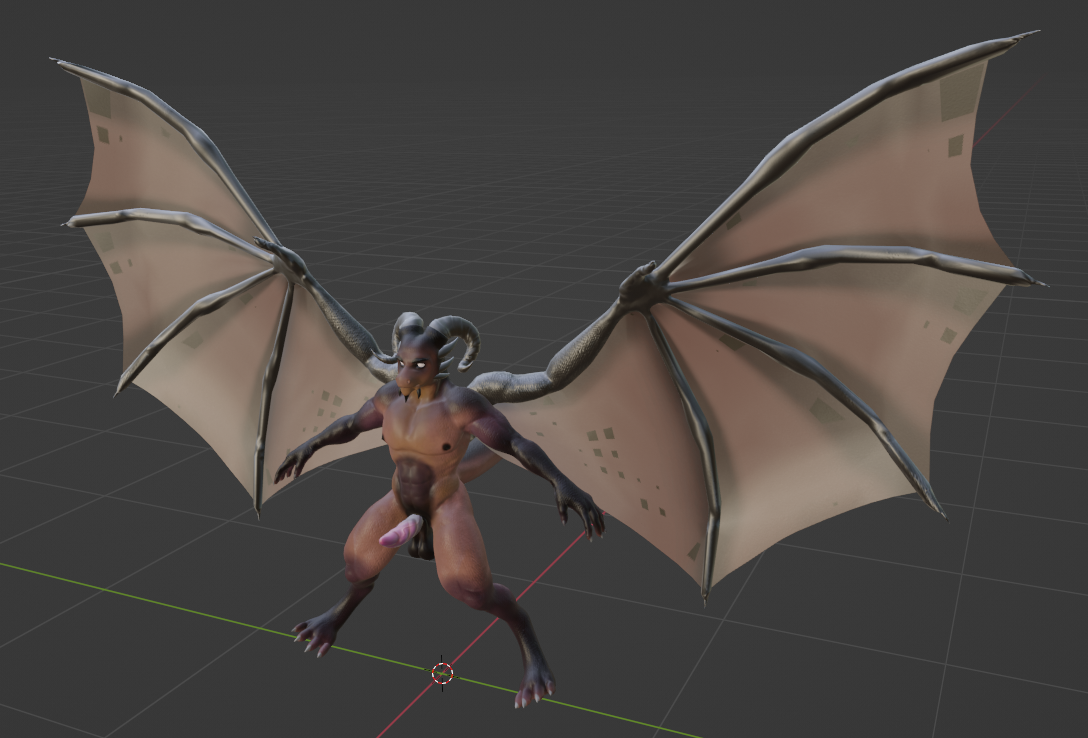The image size is (1088, 738).
Task: Click the 3D cursor at world origin
Action: 442,673
